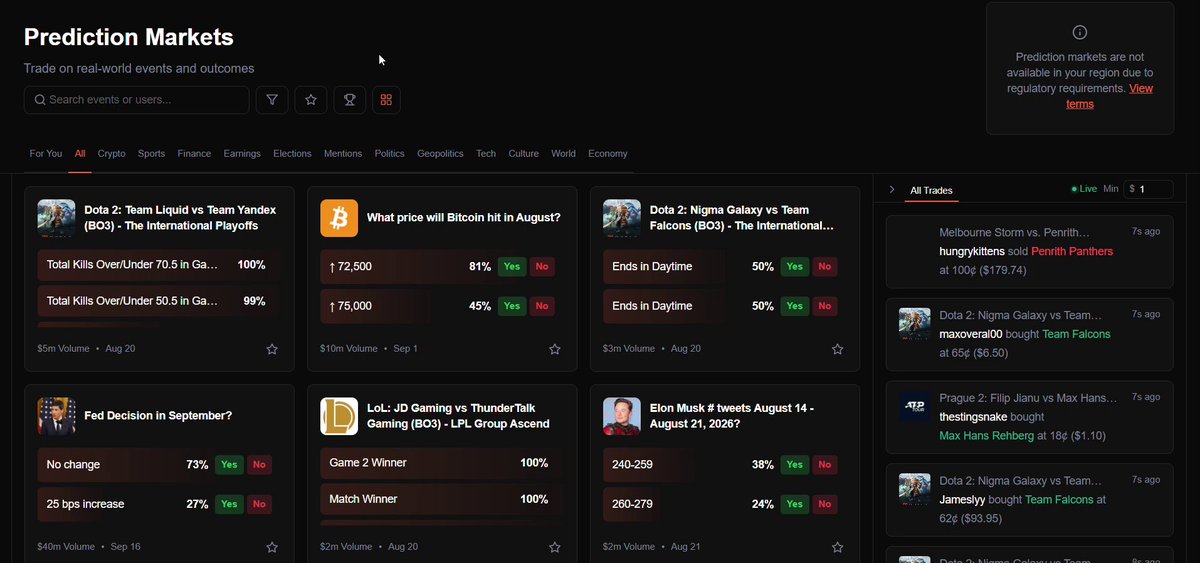Image resolution: width=1200 pixels, height=563 pixels.
Task: Switch to the Culture tab
Action: (523, 154)
